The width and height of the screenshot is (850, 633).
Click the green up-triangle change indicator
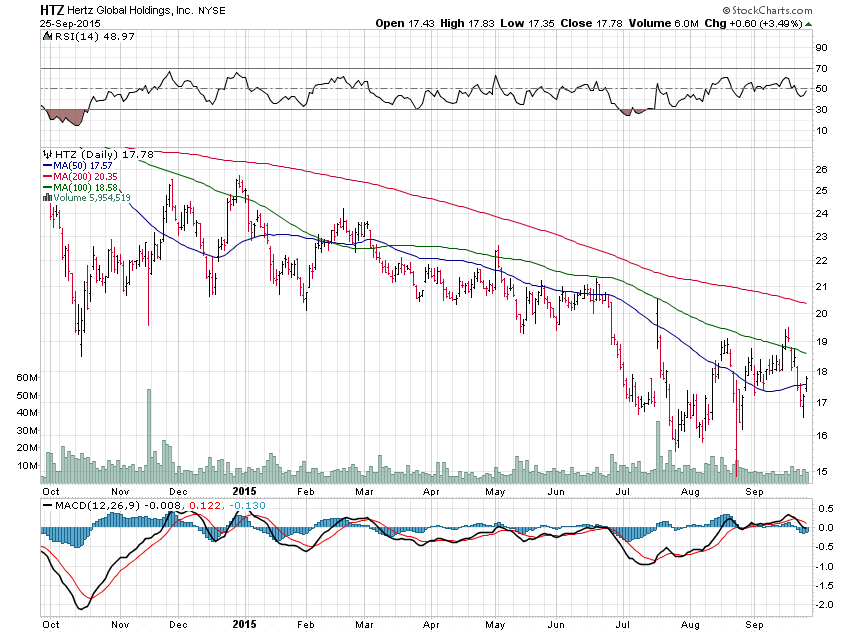[x=808, y=24]
